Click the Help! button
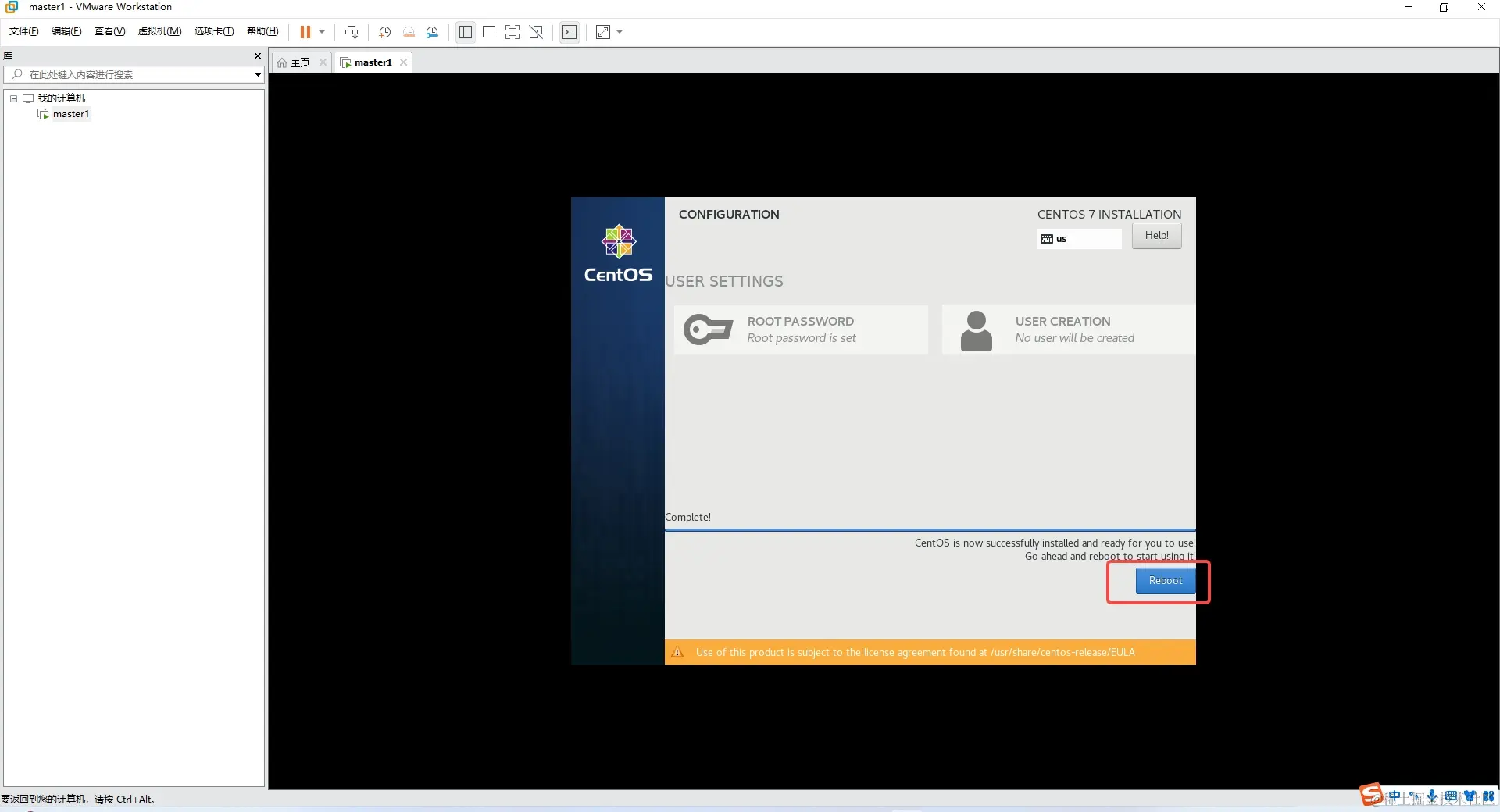 (x=1156, y=236)
